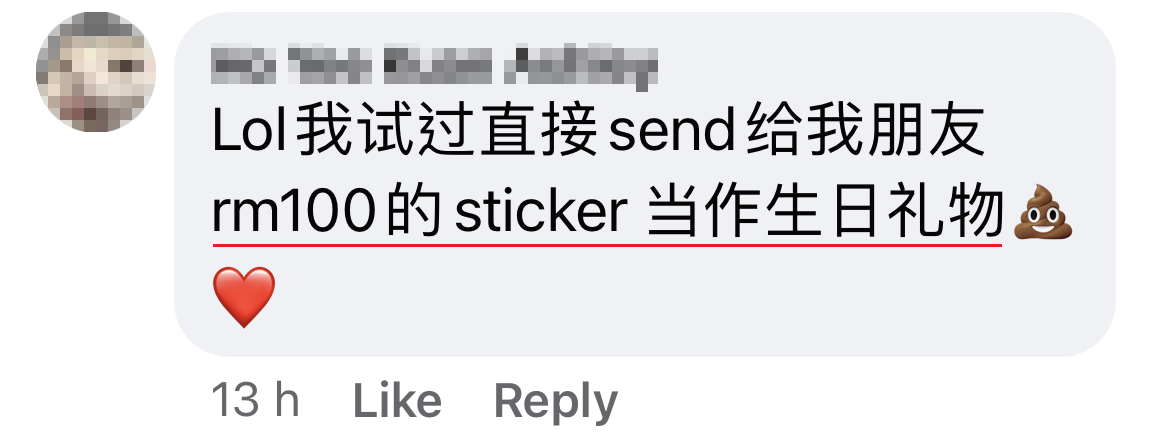The image size is (1170, 435).
Task: Click the underlined word "礼物"
Action: click(x=943, y=213)
